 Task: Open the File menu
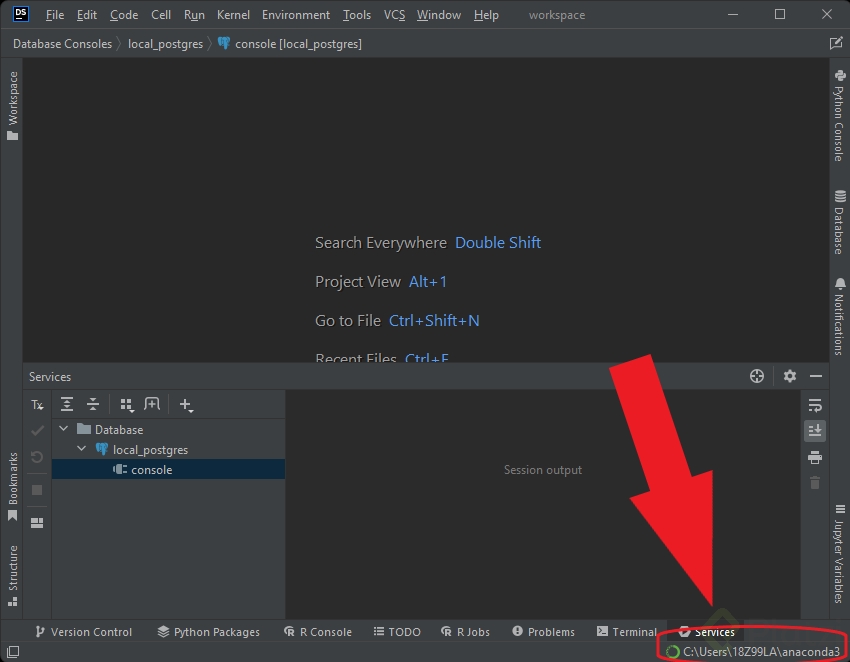coord(55,15)
